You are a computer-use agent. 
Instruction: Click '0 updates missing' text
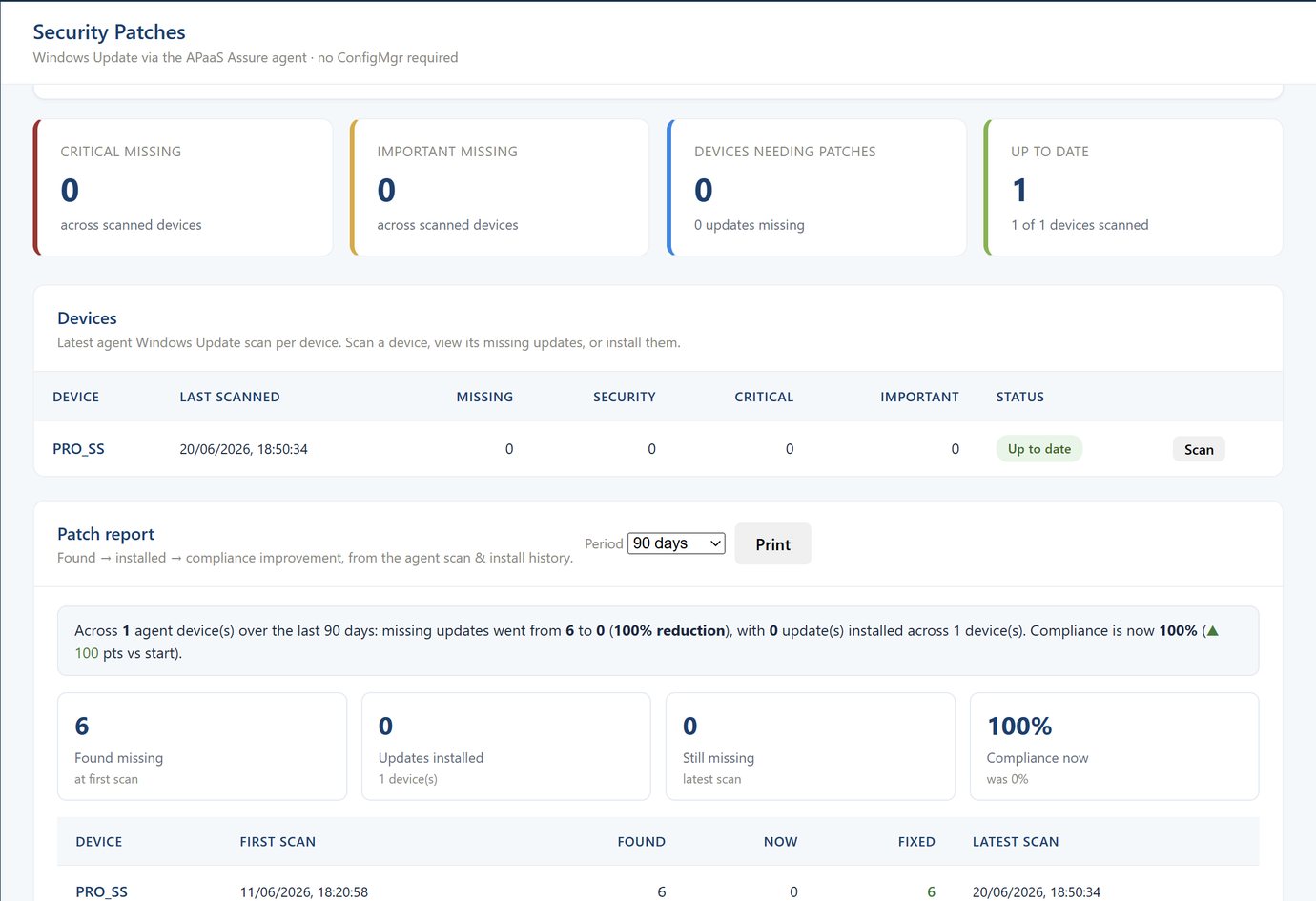tap(750, 225)
